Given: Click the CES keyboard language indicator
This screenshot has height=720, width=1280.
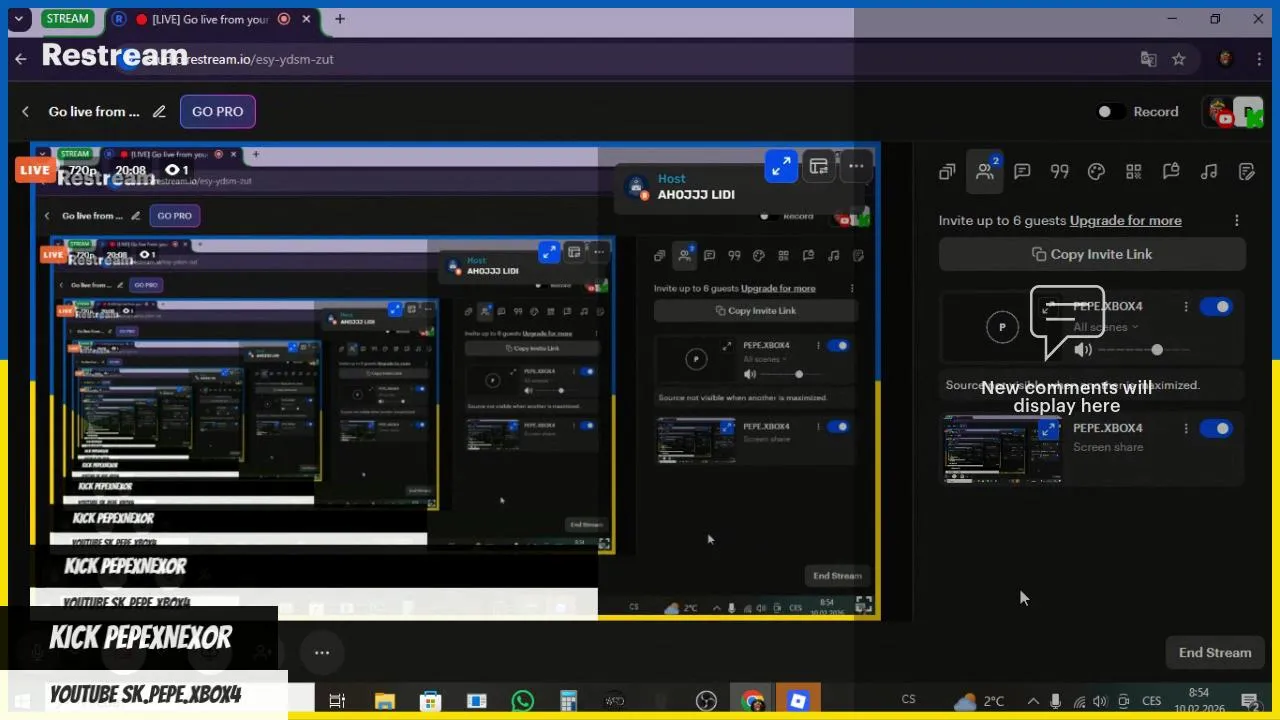Looking at the screenshot, I should click(x=1151, y=701).
